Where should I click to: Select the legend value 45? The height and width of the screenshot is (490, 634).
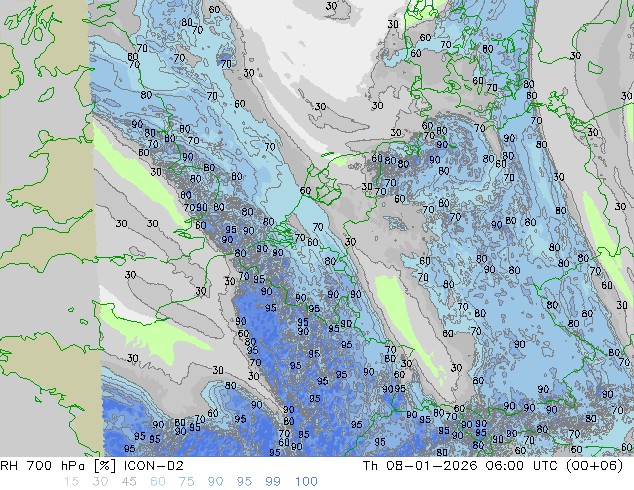(x=129, y=482)
